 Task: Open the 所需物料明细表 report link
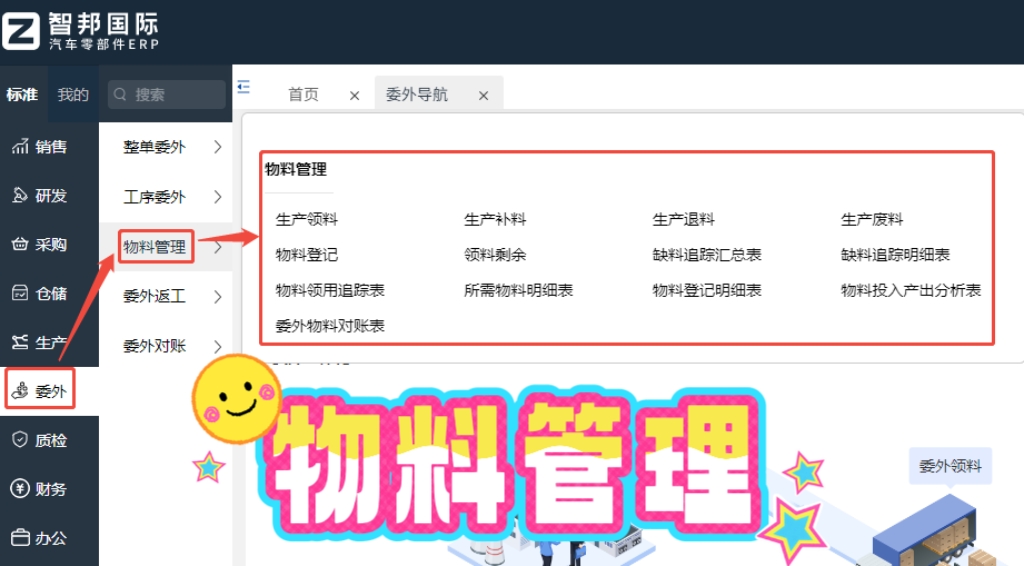(x=519, y=290)
